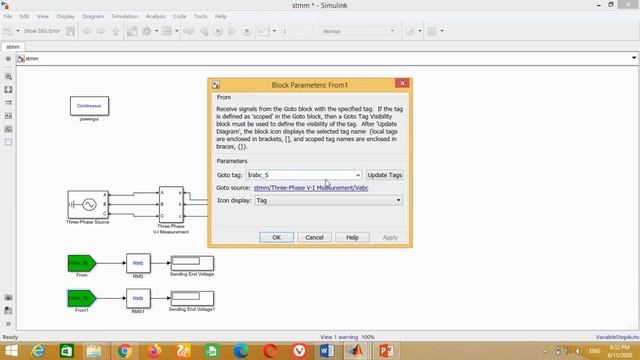Viewport: 640px width, 360px height.
Task: Select the Three-Phase V-I Measurement block
Action: coord(171,204)
